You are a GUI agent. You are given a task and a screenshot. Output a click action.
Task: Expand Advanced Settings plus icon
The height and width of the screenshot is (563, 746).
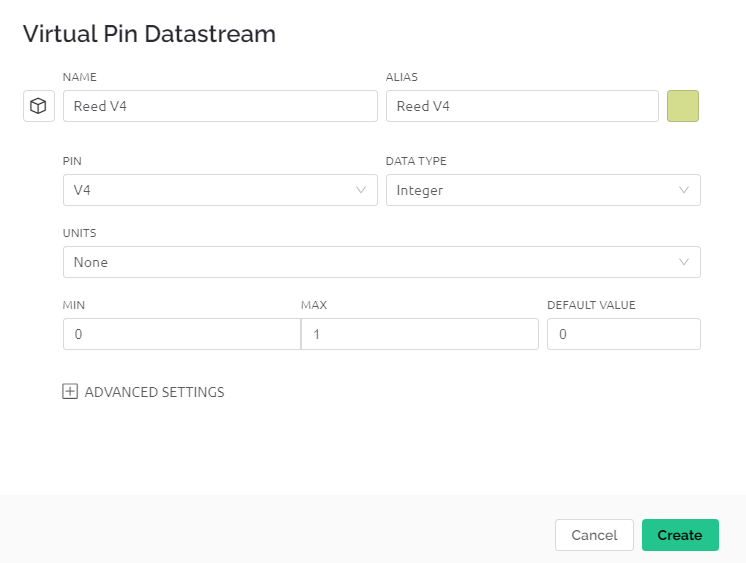click(70, 391)
